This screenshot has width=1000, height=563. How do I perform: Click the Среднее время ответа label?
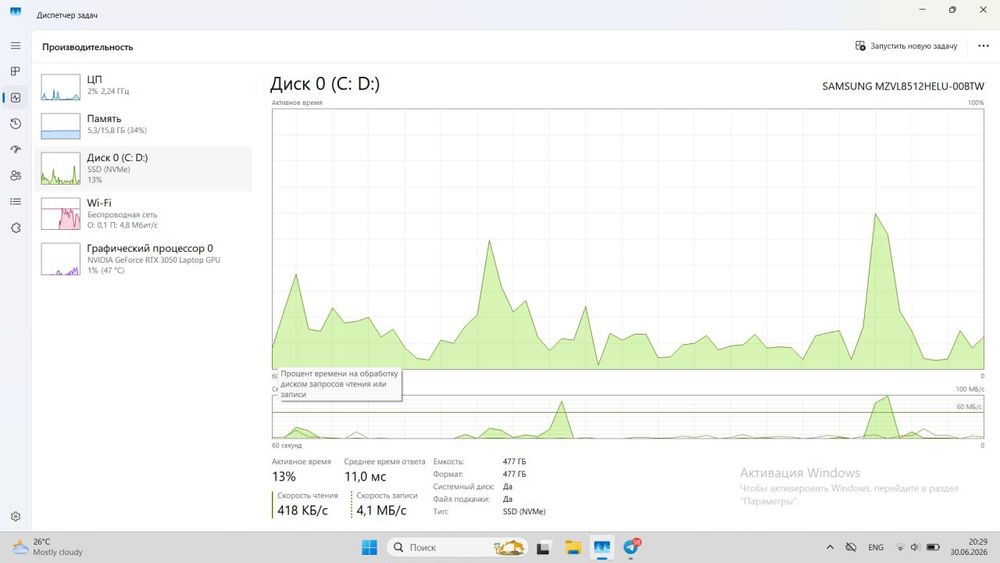coord(384,462)
